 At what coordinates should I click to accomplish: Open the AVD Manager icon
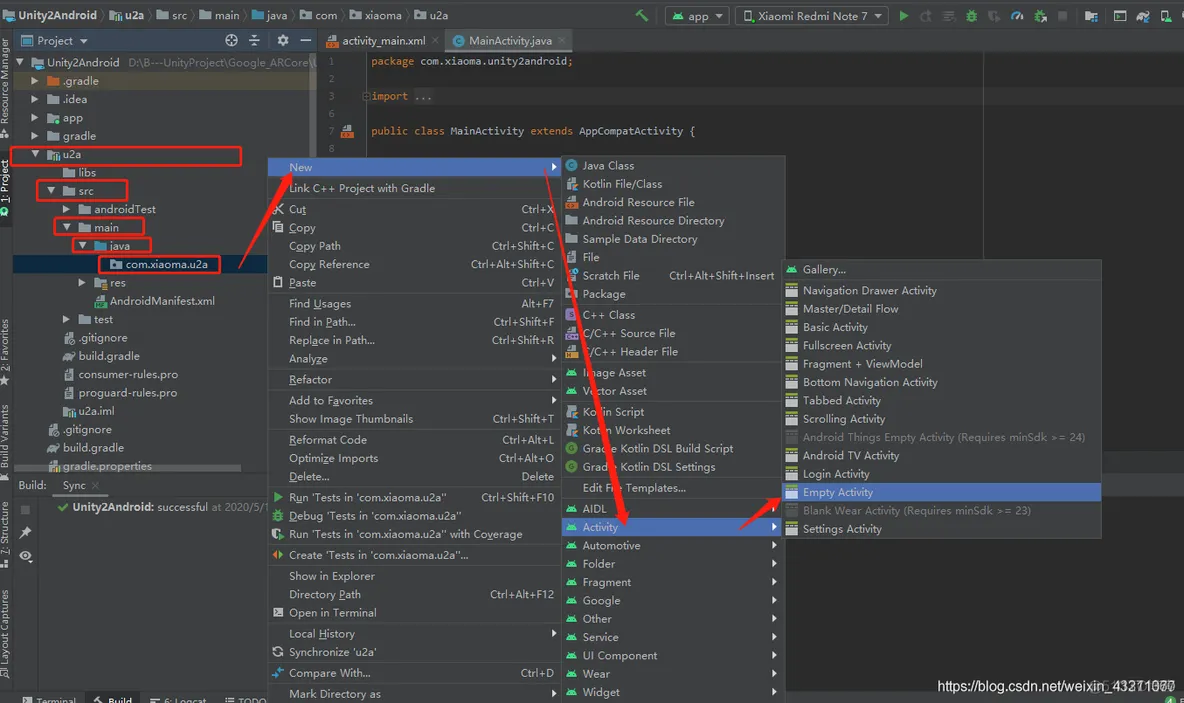(x=1166, y=16)
